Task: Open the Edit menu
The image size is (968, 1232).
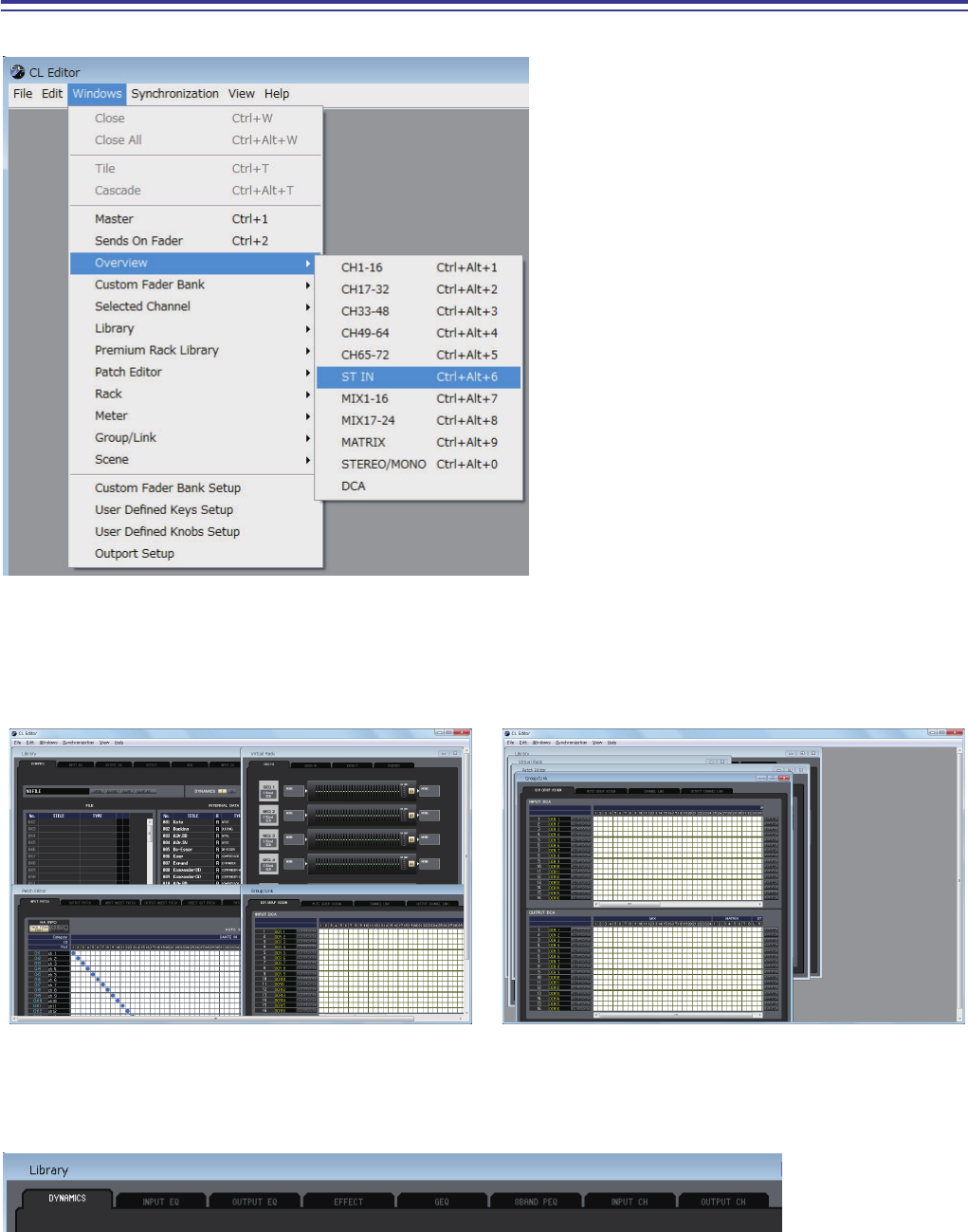Action: tap(52, 94)
